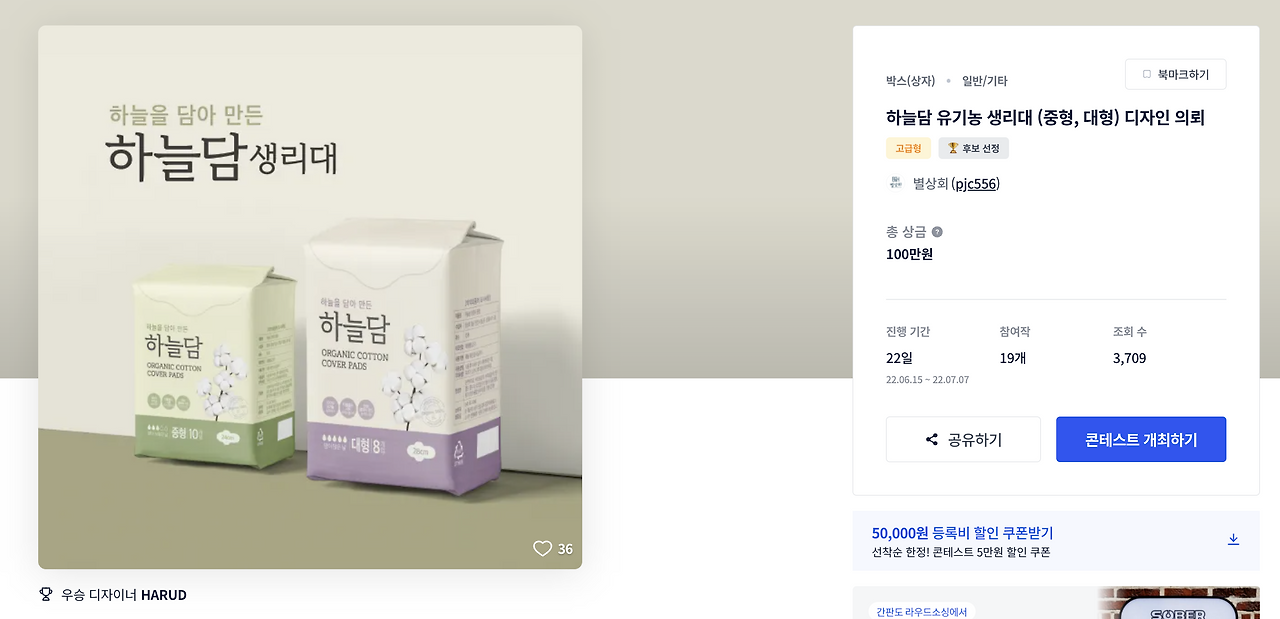Open the HARUD winning designer name
Image resolution: width=1280 pixels, height=619 pixels.
pos(164,593)
